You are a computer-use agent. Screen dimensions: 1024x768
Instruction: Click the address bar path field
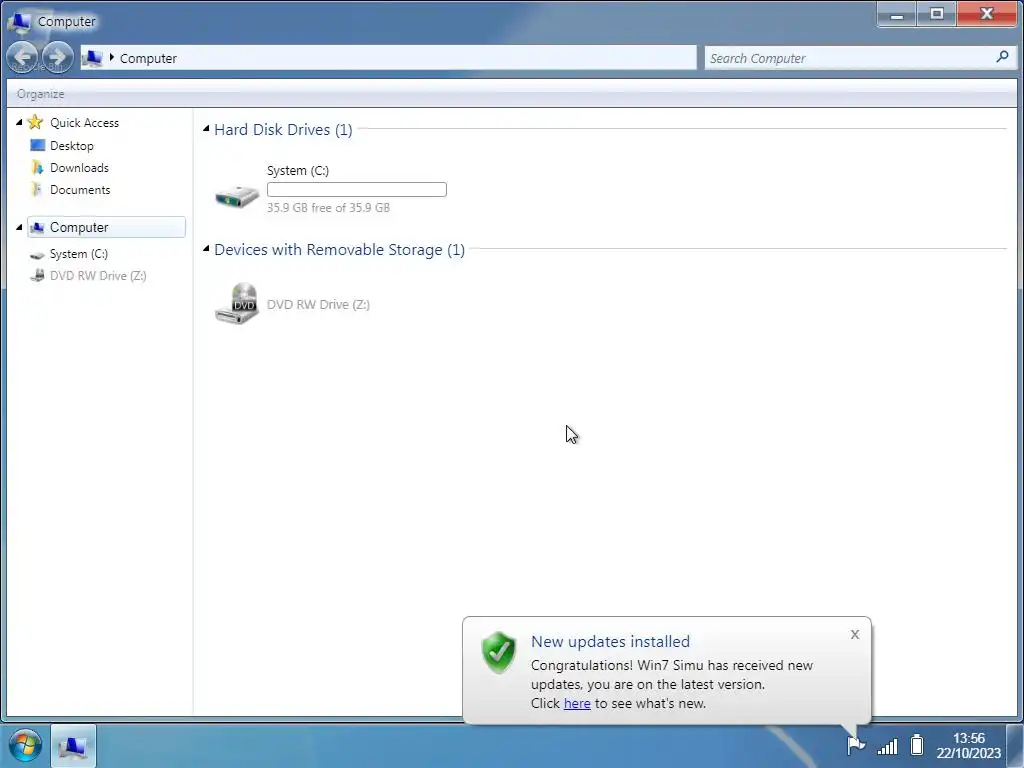[x=389, y=57]
